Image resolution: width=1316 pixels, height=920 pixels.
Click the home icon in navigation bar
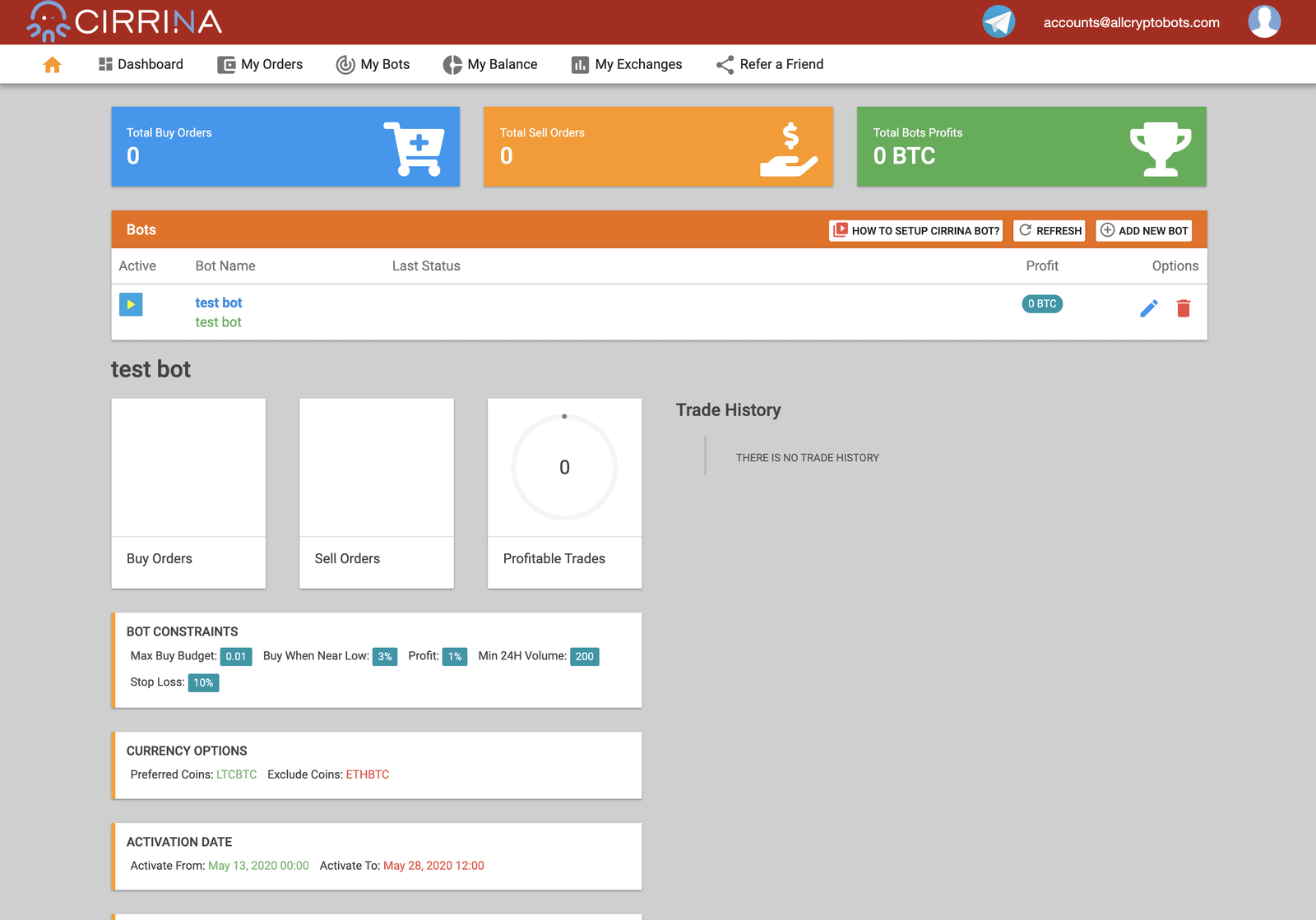pyautogui.click(x=52, y=65)
